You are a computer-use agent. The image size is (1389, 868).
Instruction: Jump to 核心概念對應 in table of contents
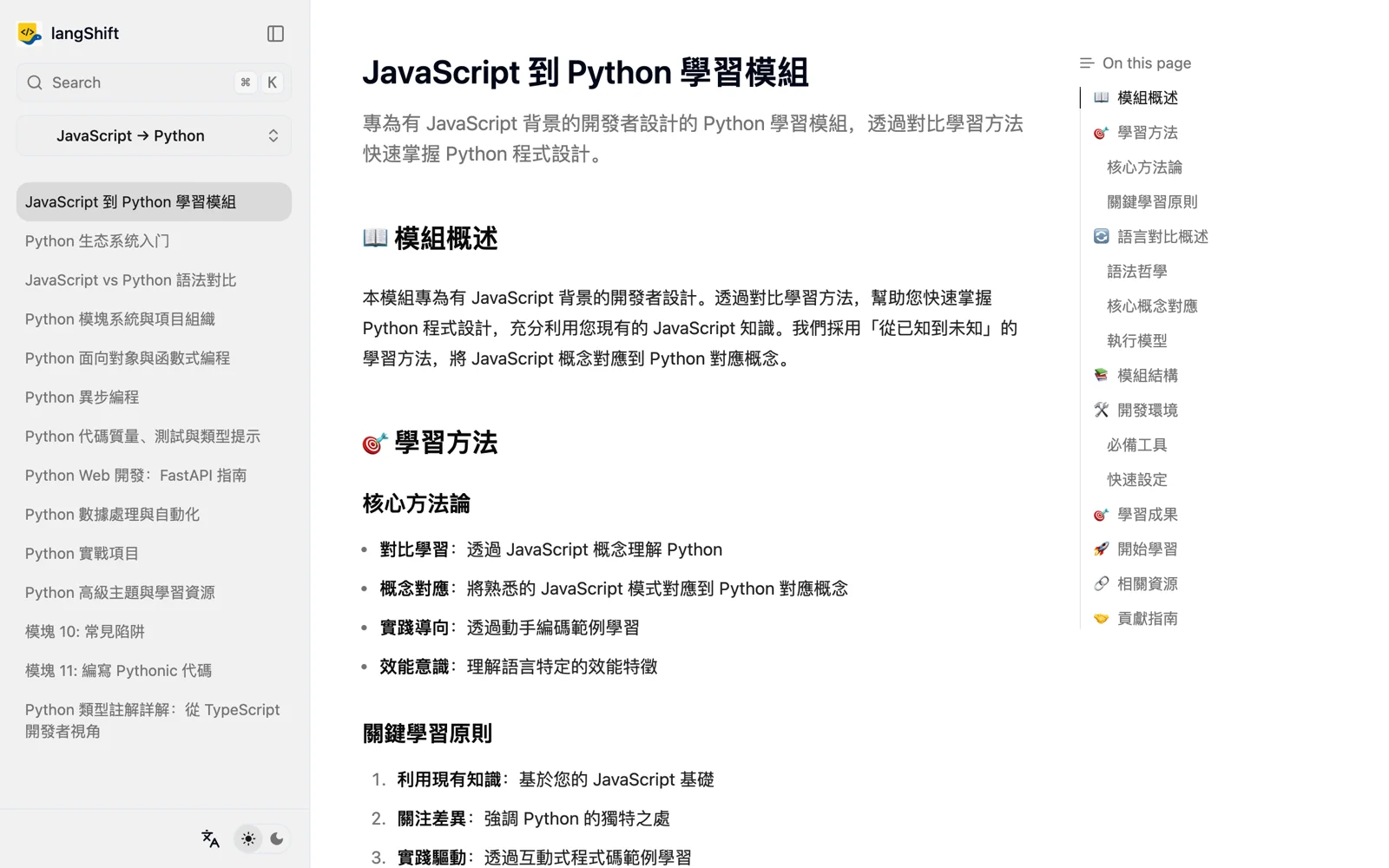pos(1152,306)
